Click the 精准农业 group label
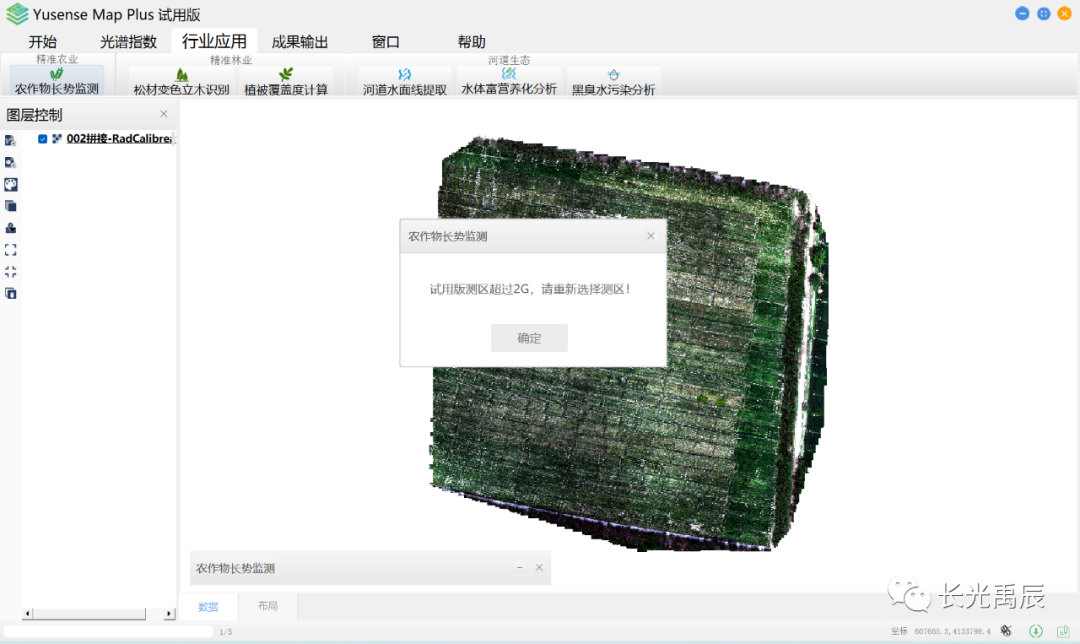 pos(56,60)
